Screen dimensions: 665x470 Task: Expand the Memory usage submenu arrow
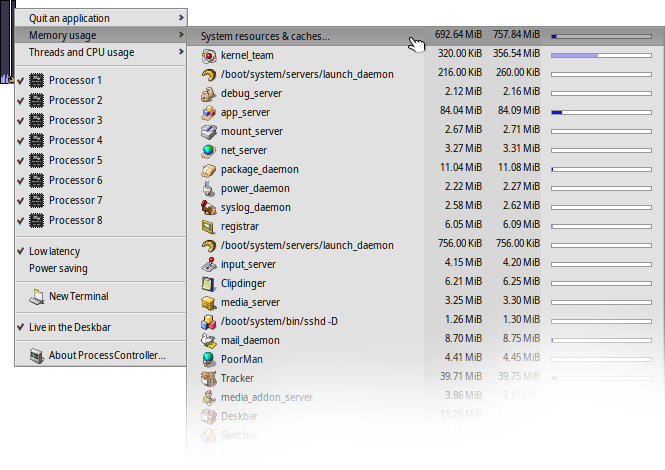181,35
